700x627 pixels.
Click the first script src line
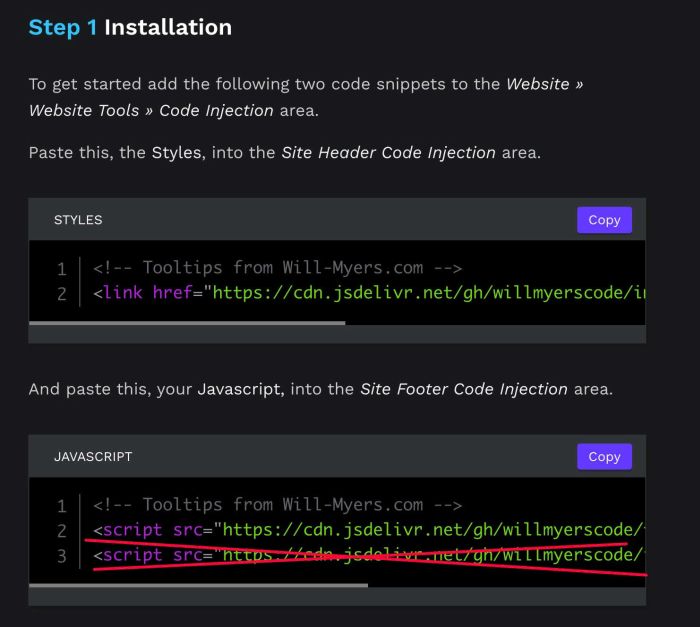(x=369, y=530)
